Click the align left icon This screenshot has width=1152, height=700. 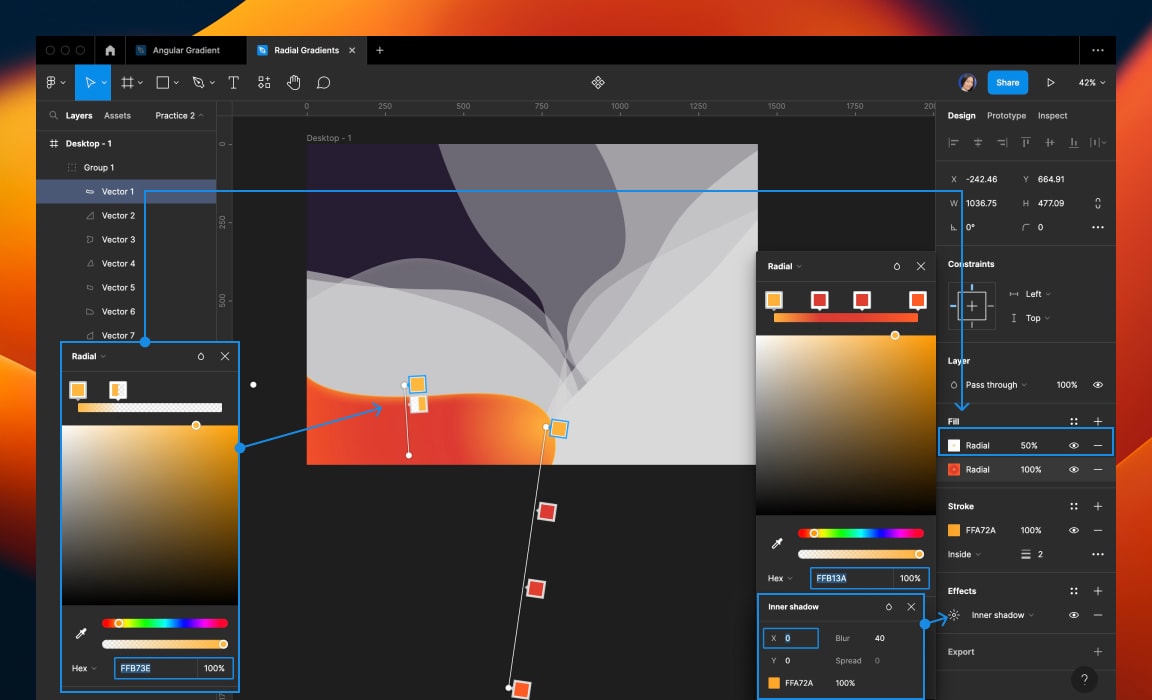tap(954, 142)
